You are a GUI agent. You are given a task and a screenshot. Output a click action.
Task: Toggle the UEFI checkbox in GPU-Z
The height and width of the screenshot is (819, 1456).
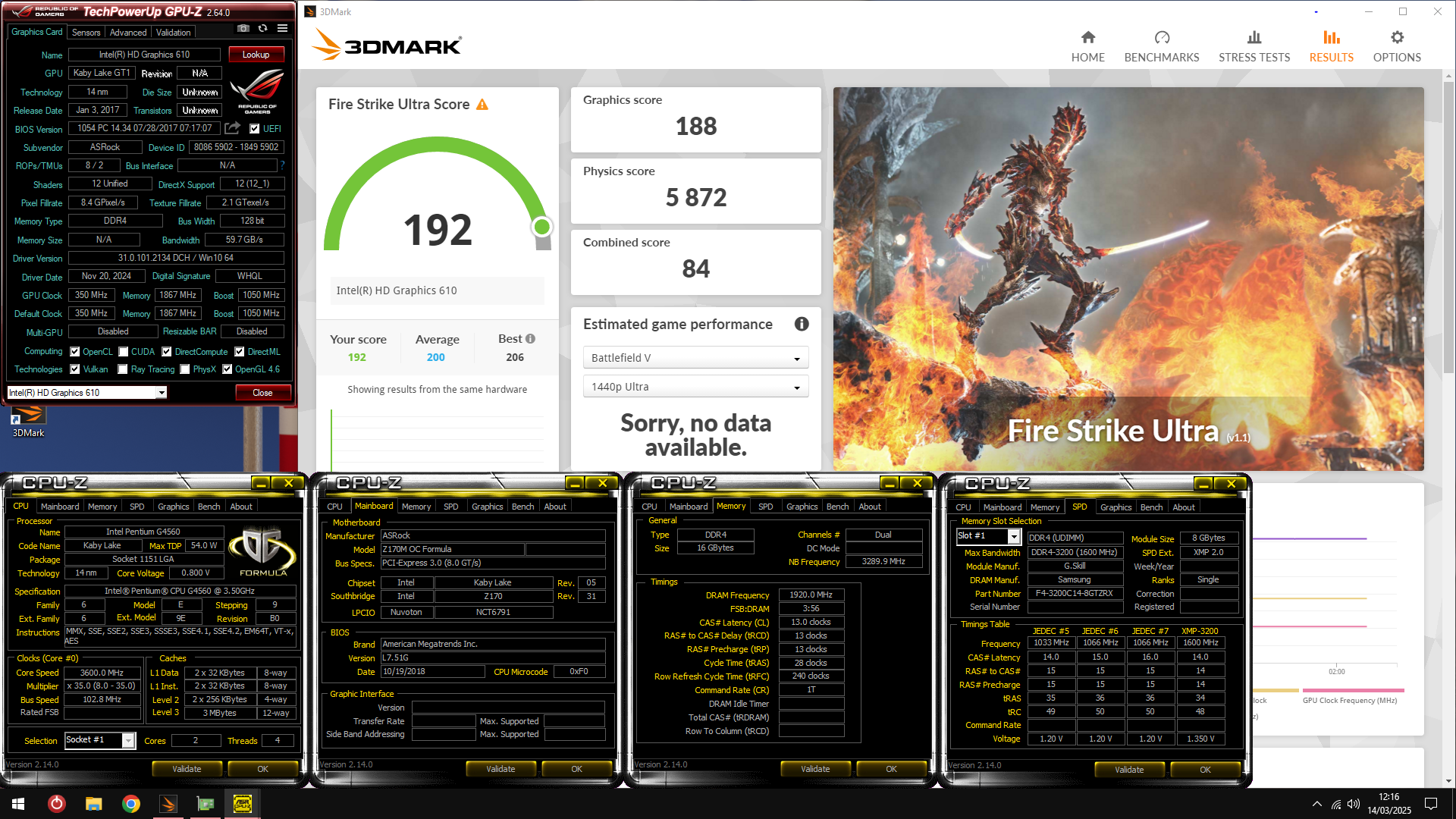(x=255, y=129)
